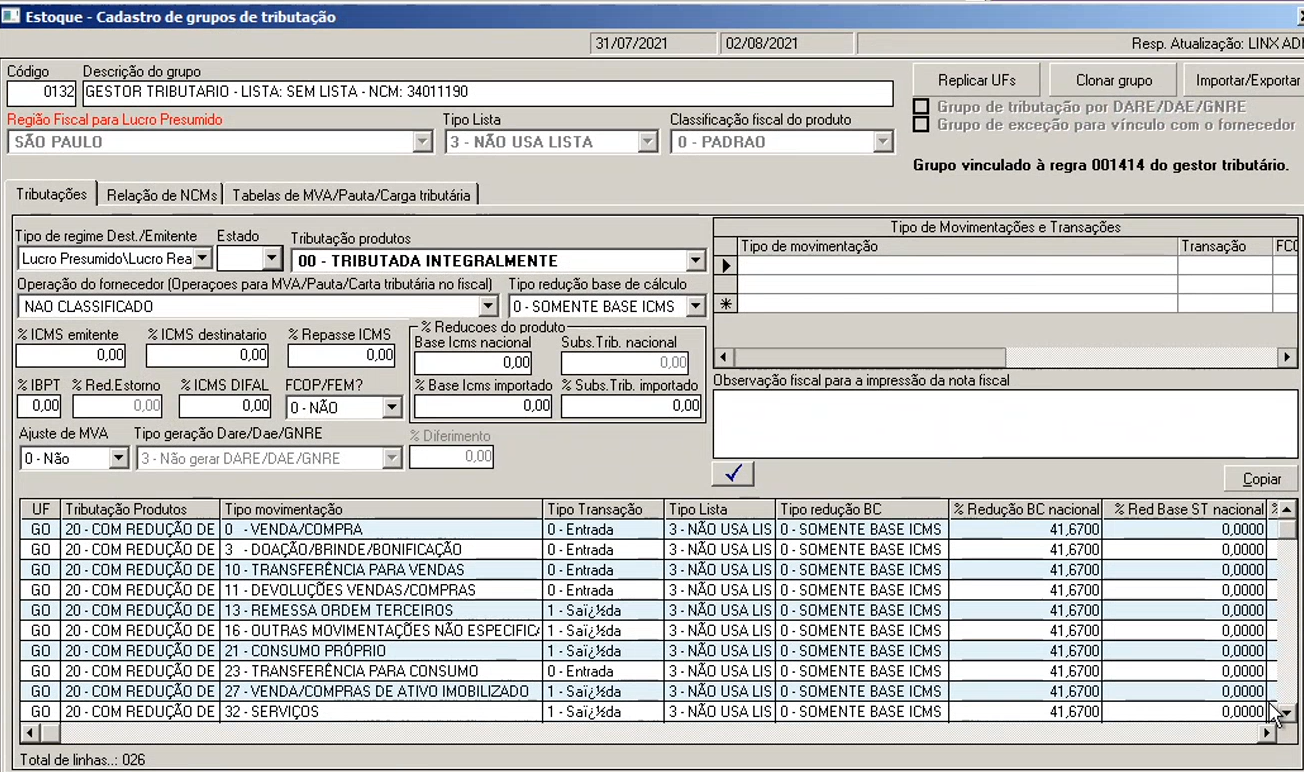Click the current row arrow in movement grid
Image resolution: width=1304 pixels, height=772 pixels.
[x=726, y=266]
